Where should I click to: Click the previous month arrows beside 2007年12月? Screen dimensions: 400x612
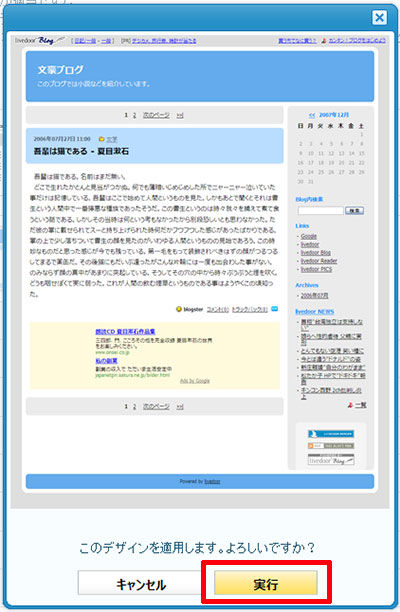point(312,115)
